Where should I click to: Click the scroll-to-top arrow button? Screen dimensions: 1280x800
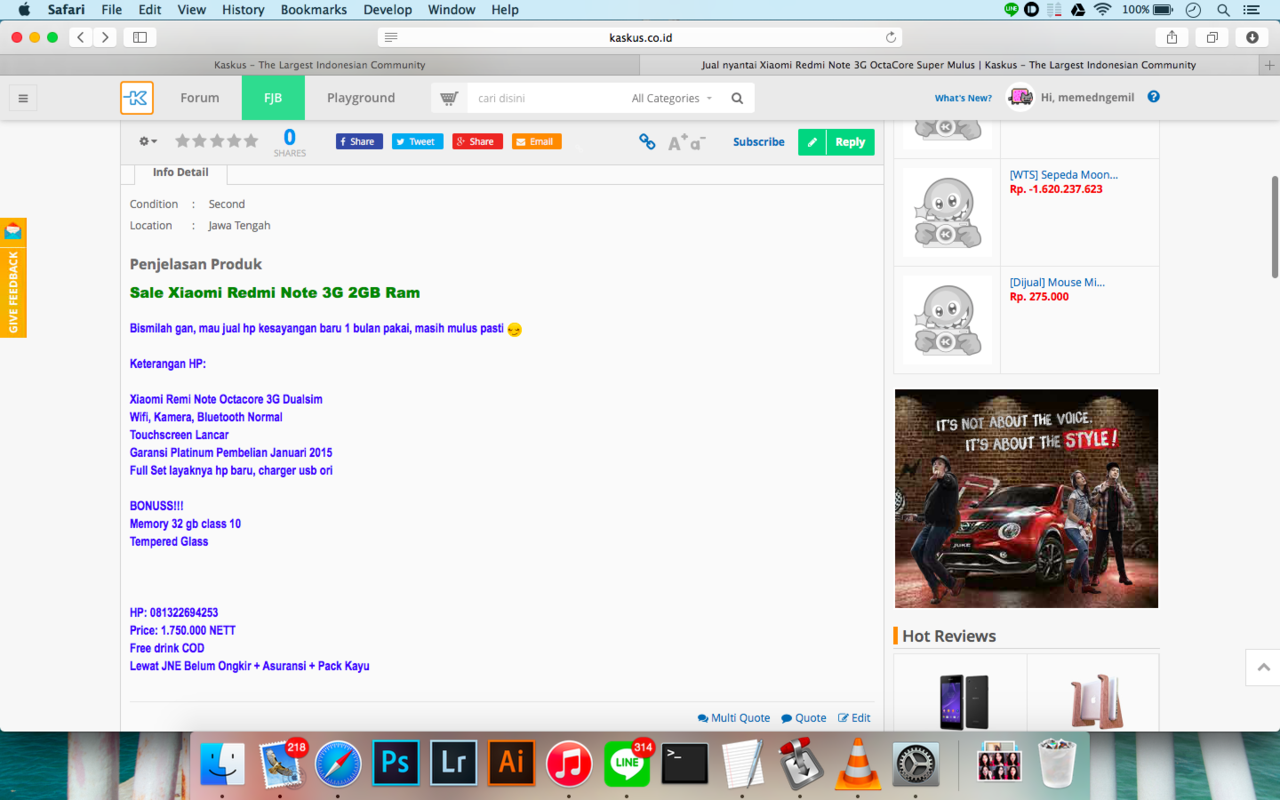pyautogui.click(x=1263, y=667)
